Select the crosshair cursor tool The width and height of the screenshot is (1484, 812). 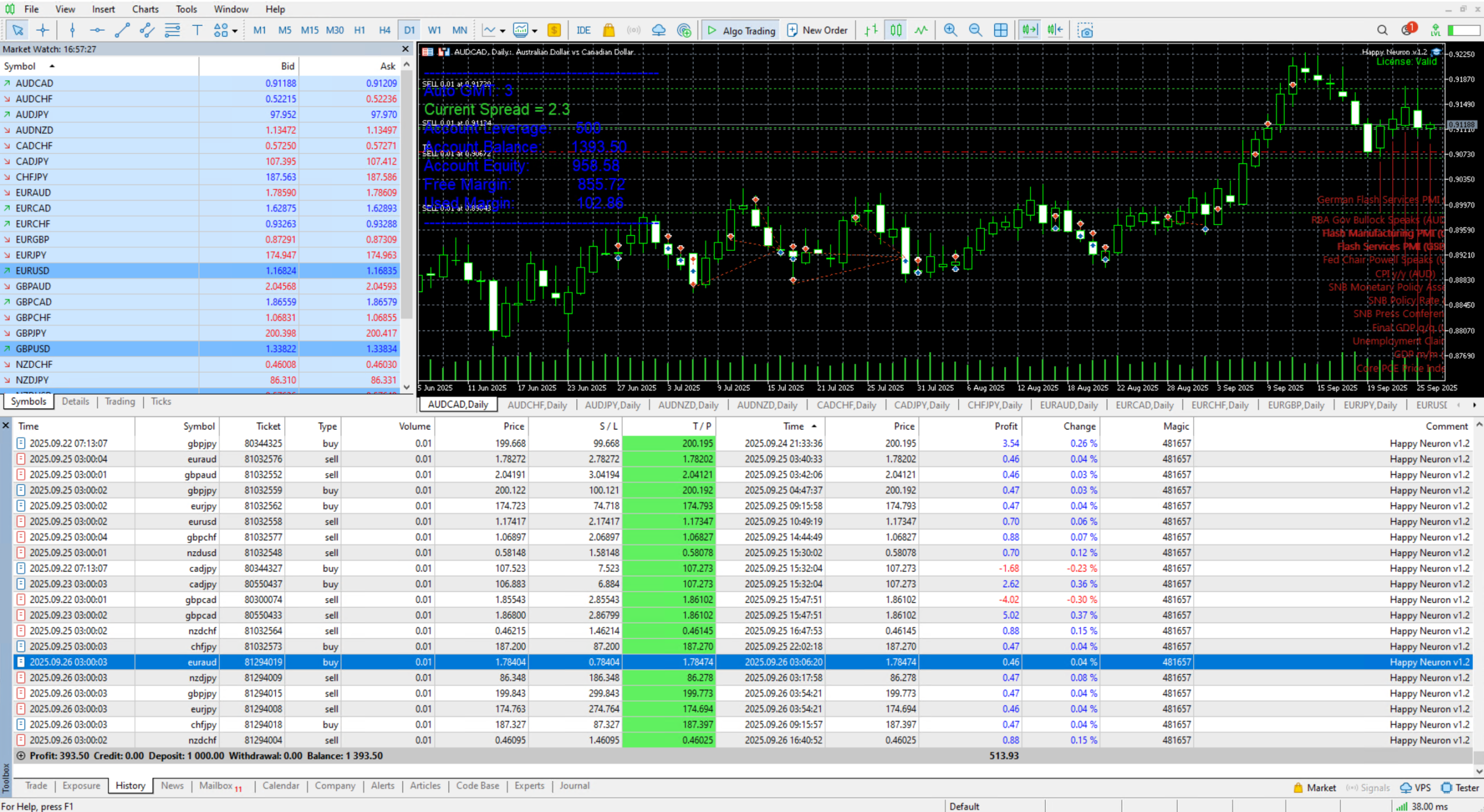pyautogui.click(x=43, y=30)
